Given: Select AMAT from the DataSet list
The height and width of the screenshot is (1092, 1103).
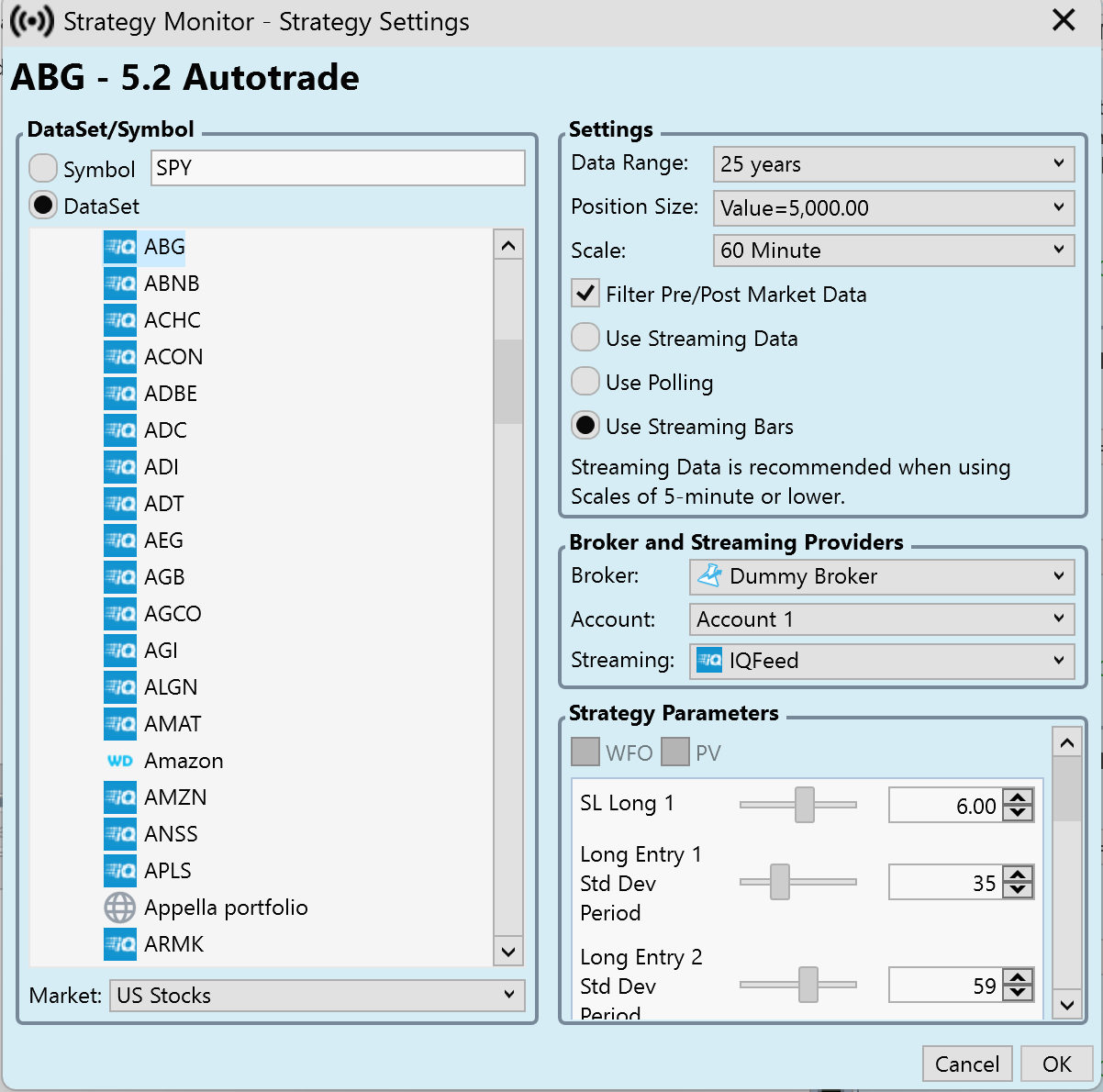Looking at the screenshot, I should [173, 724].
